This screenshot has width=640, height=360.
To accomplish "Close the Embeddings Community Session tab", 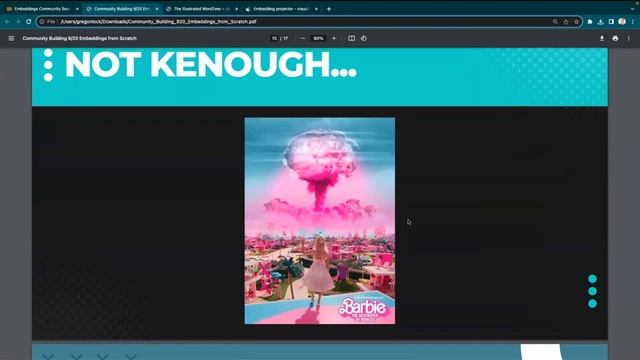I will pyautogui.click(x=77, y=9).
